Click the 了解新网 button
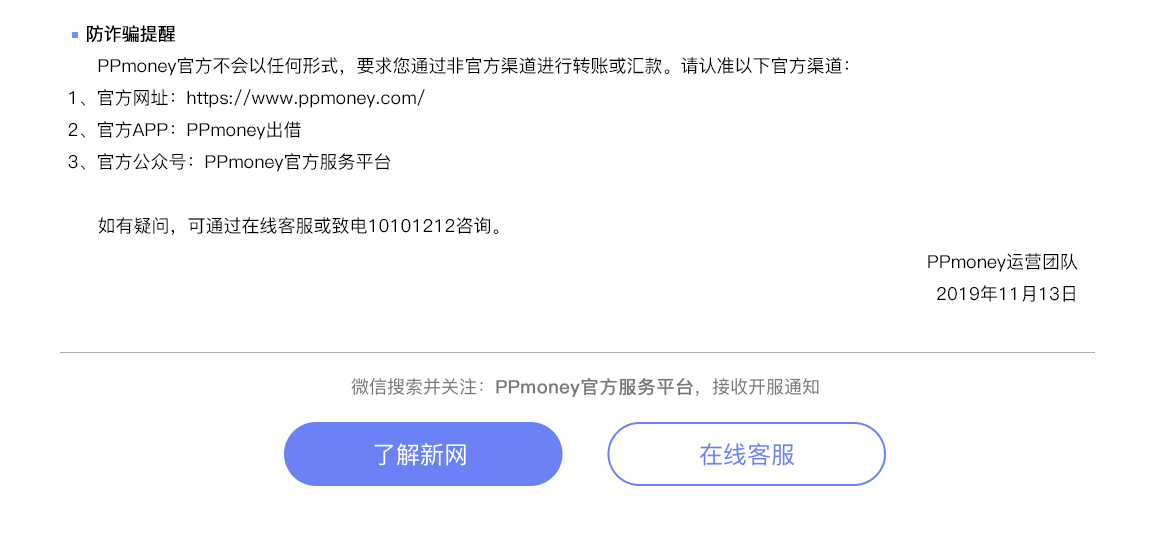 (x=423, y=454)
